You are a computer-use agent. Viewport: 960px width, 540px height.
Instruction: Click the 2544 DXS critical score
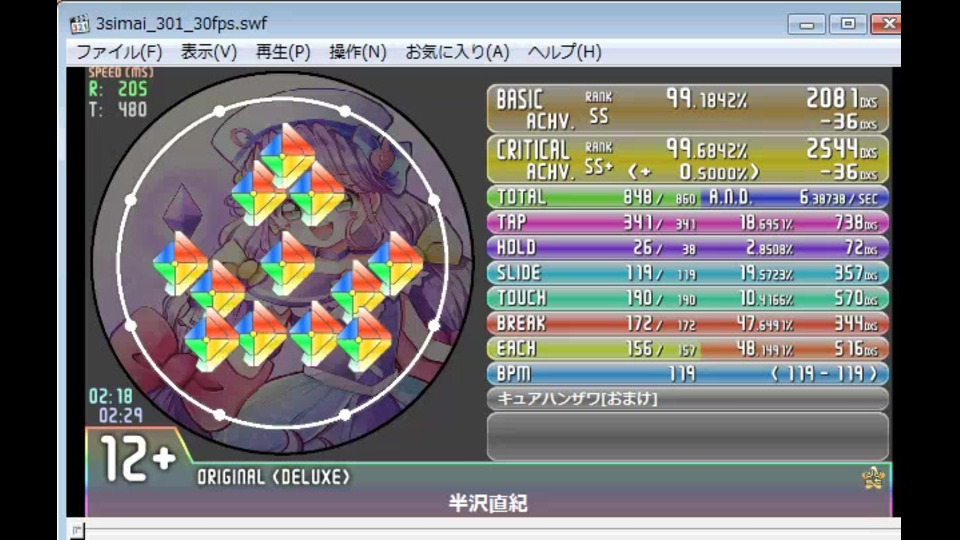click(x=842, y=149)
